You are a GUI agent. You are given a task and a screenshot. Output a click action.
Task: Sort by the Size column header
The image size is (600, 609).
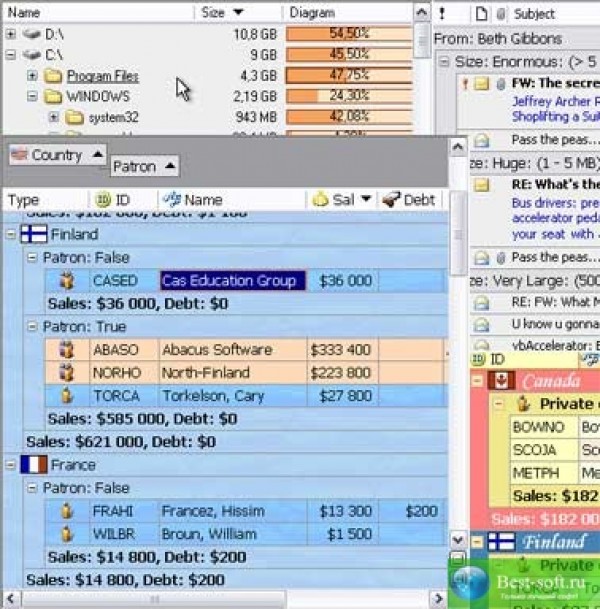tap(238, 13)
